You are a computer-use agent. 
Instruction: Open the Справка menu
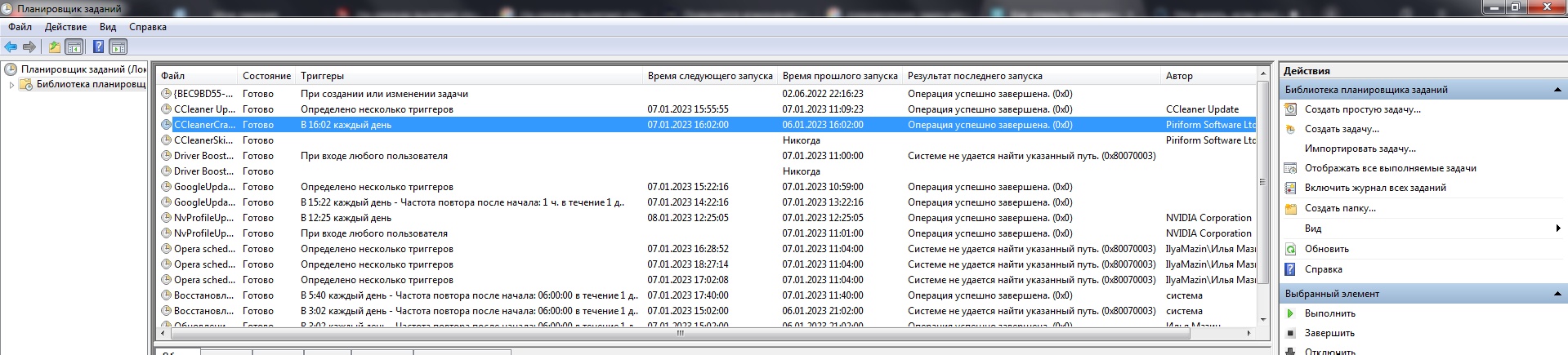[x=148, y=27]
